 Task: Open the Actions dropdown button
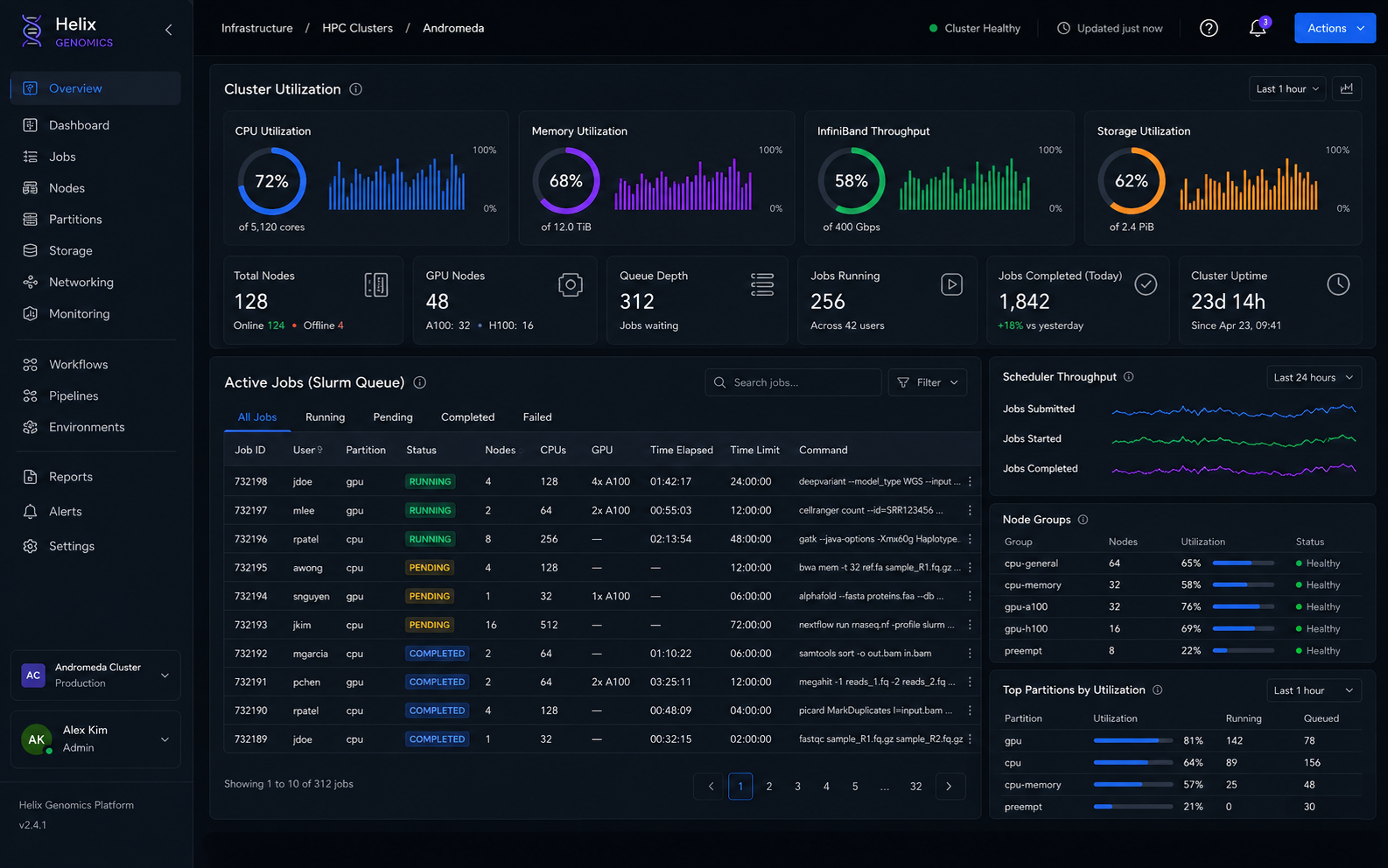[x=1335, y=28]
